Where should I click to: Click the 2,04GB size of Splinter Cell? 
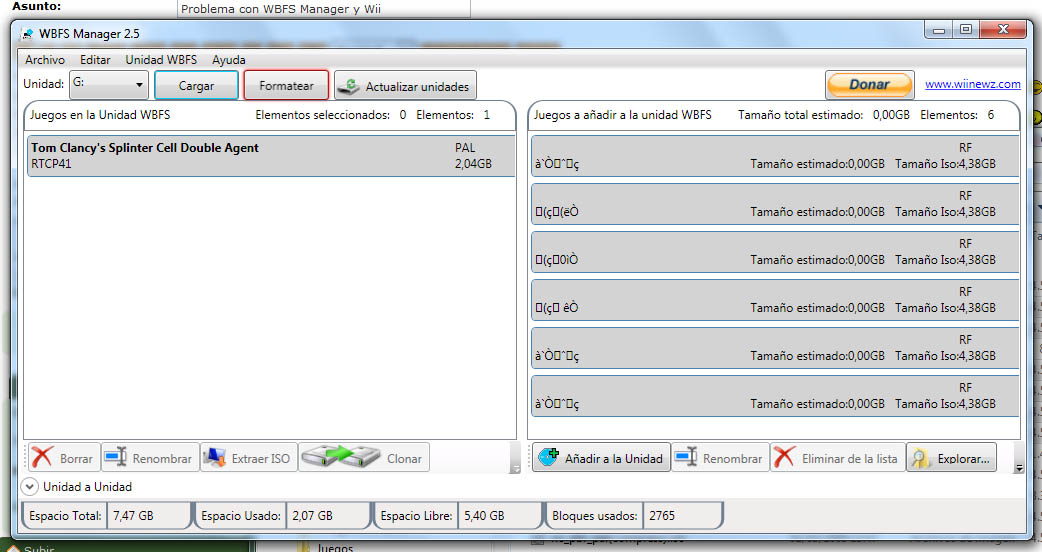pos(473,164)
